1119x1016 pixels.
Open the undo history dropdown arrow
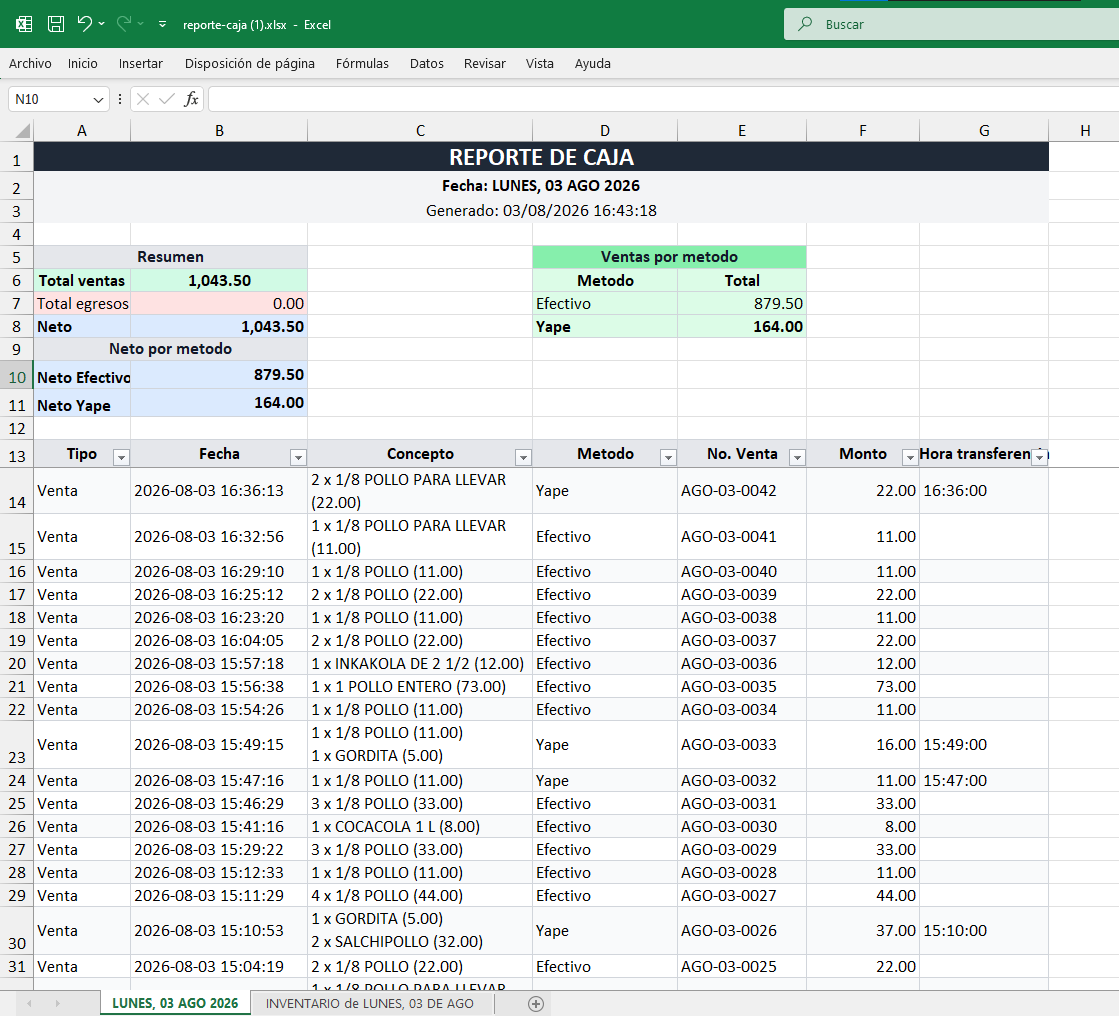101,24
